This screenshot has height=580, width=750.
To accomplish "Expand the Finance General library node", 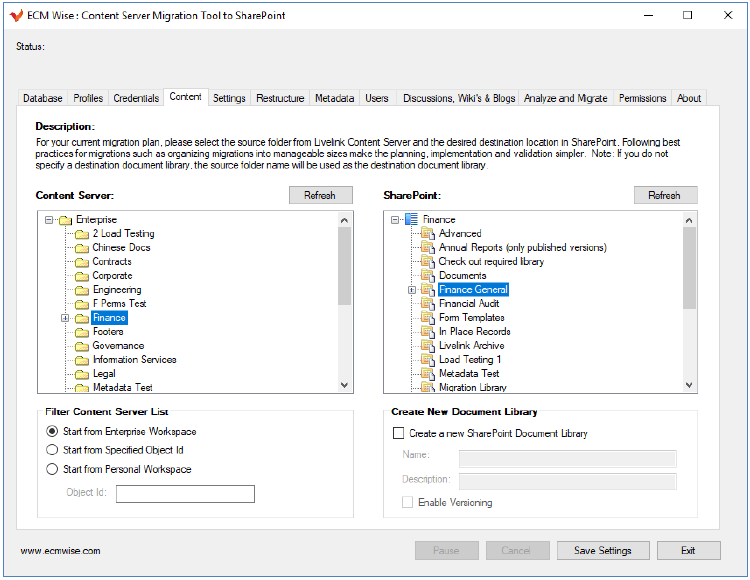I will pyautogui.click(x=411, y=290).
